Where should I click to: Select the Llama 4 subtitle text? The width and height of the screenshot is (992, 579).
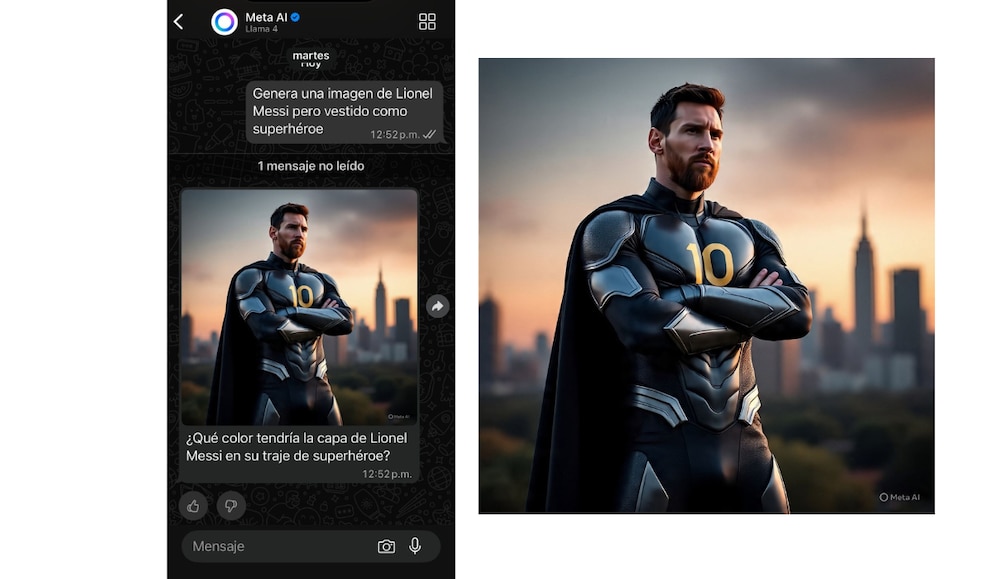pyautogui.click(x=261, y=29)
